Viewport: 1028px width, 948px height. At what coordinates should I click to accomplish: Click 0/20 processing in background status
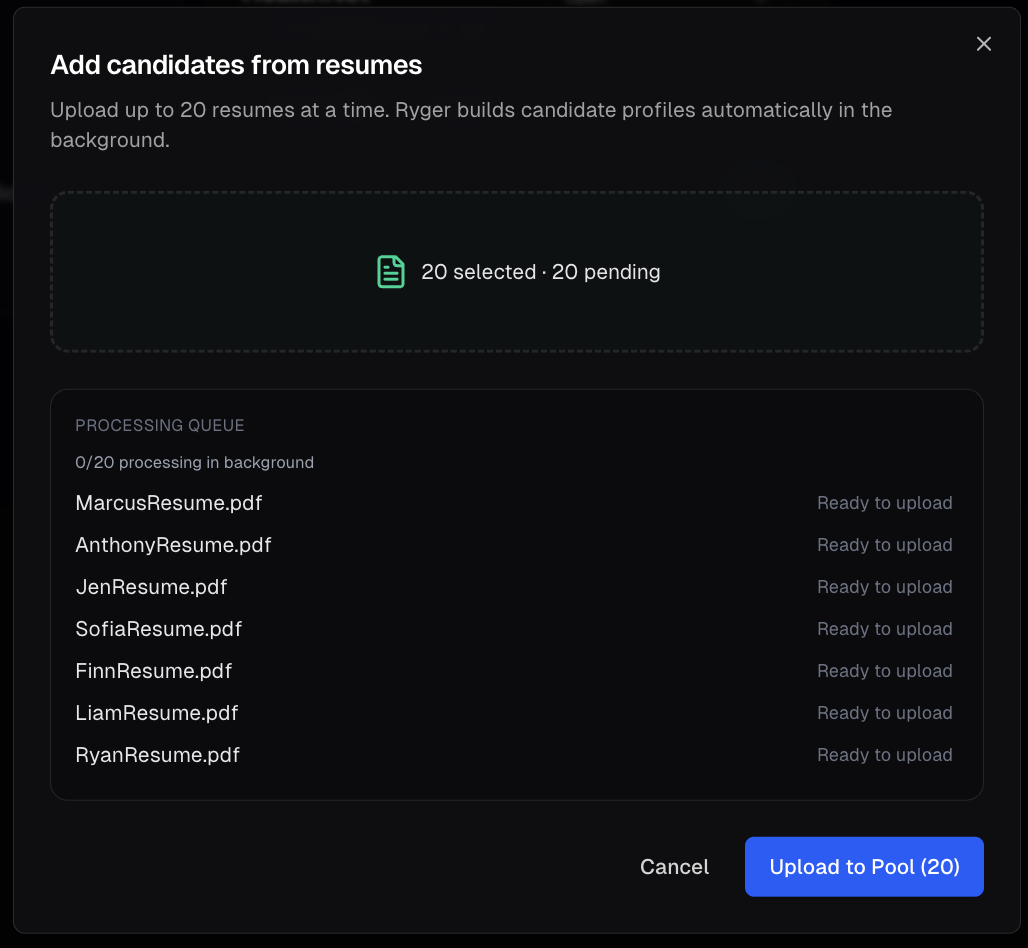click(194, 462)
